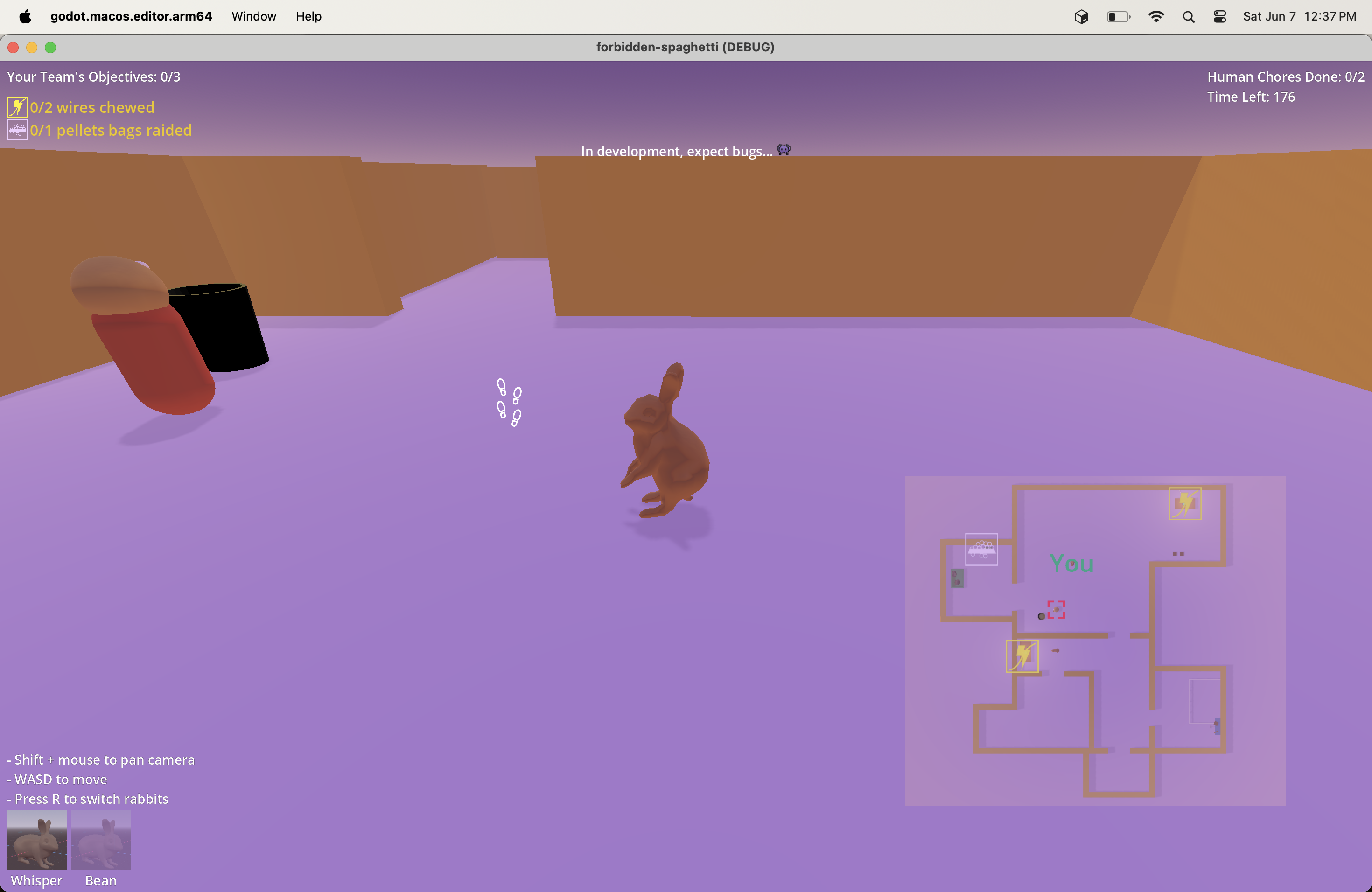Click the dark rabbit dot on minimap
Screen dimensions: 1372x892
pos(1041,616)
